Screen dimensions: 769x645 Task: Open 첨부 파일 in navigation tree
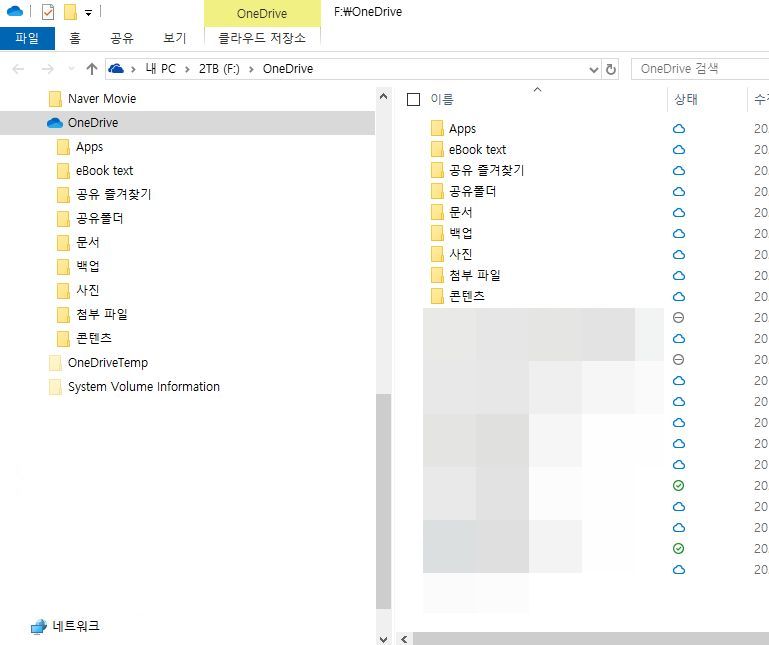(x=102, y=314)
